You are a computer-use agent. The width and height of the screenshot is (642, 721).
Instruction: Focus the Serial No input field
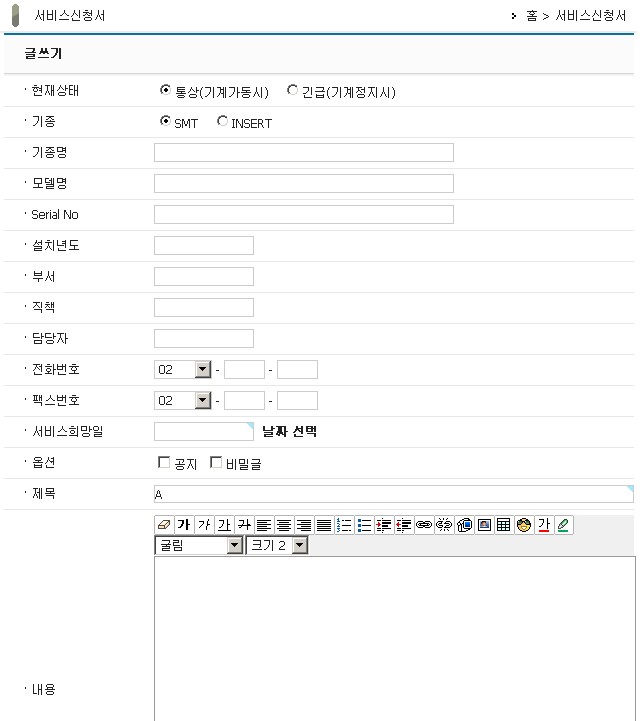[x=304, y=215]
